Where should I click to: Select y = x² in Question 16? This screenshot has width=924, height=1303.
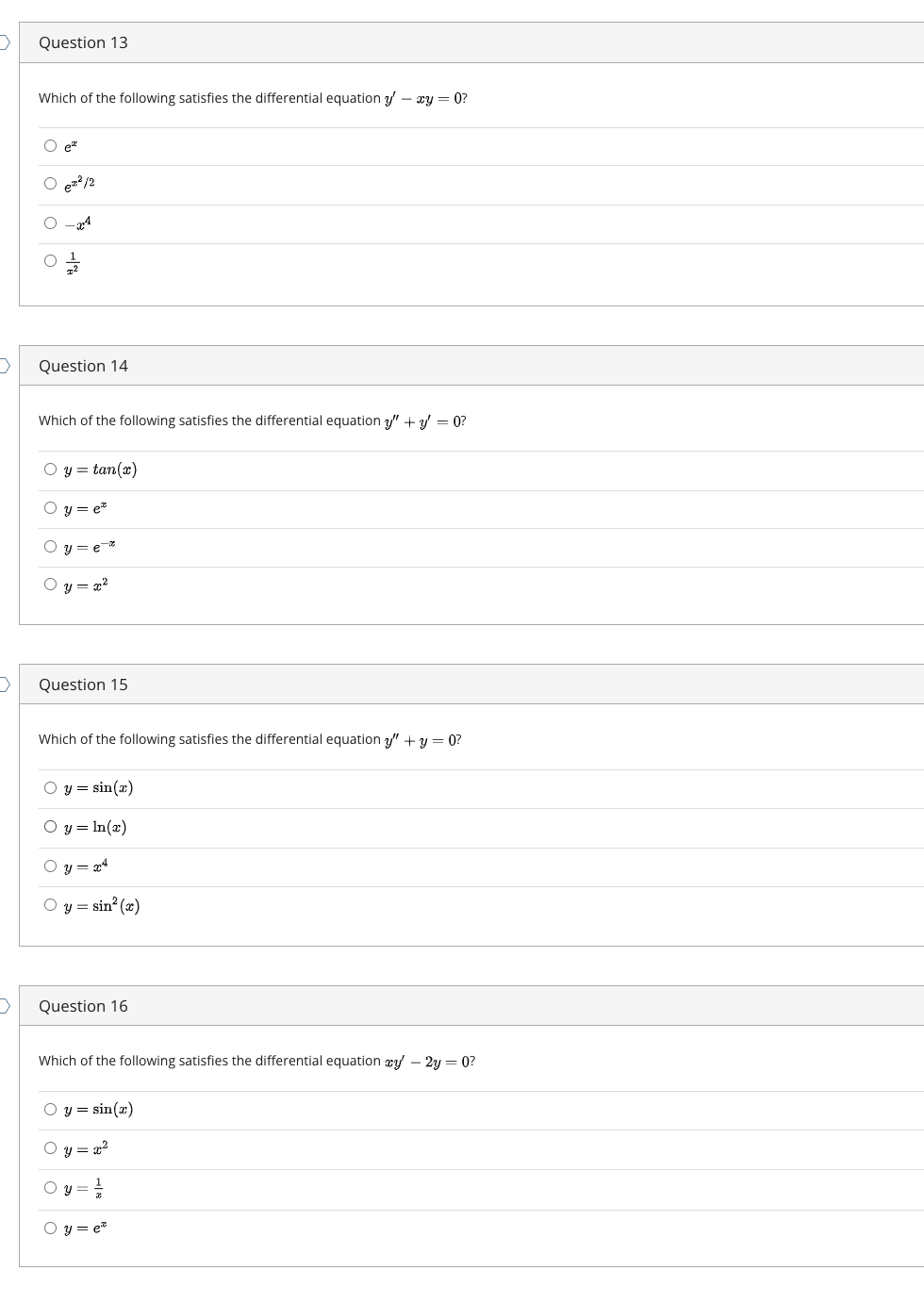coord(49,1147)
